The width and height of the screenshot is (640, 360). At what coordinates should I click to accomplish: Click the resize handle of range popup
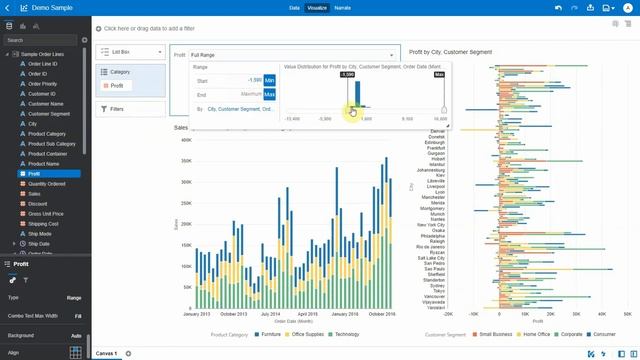click(448, 126)
